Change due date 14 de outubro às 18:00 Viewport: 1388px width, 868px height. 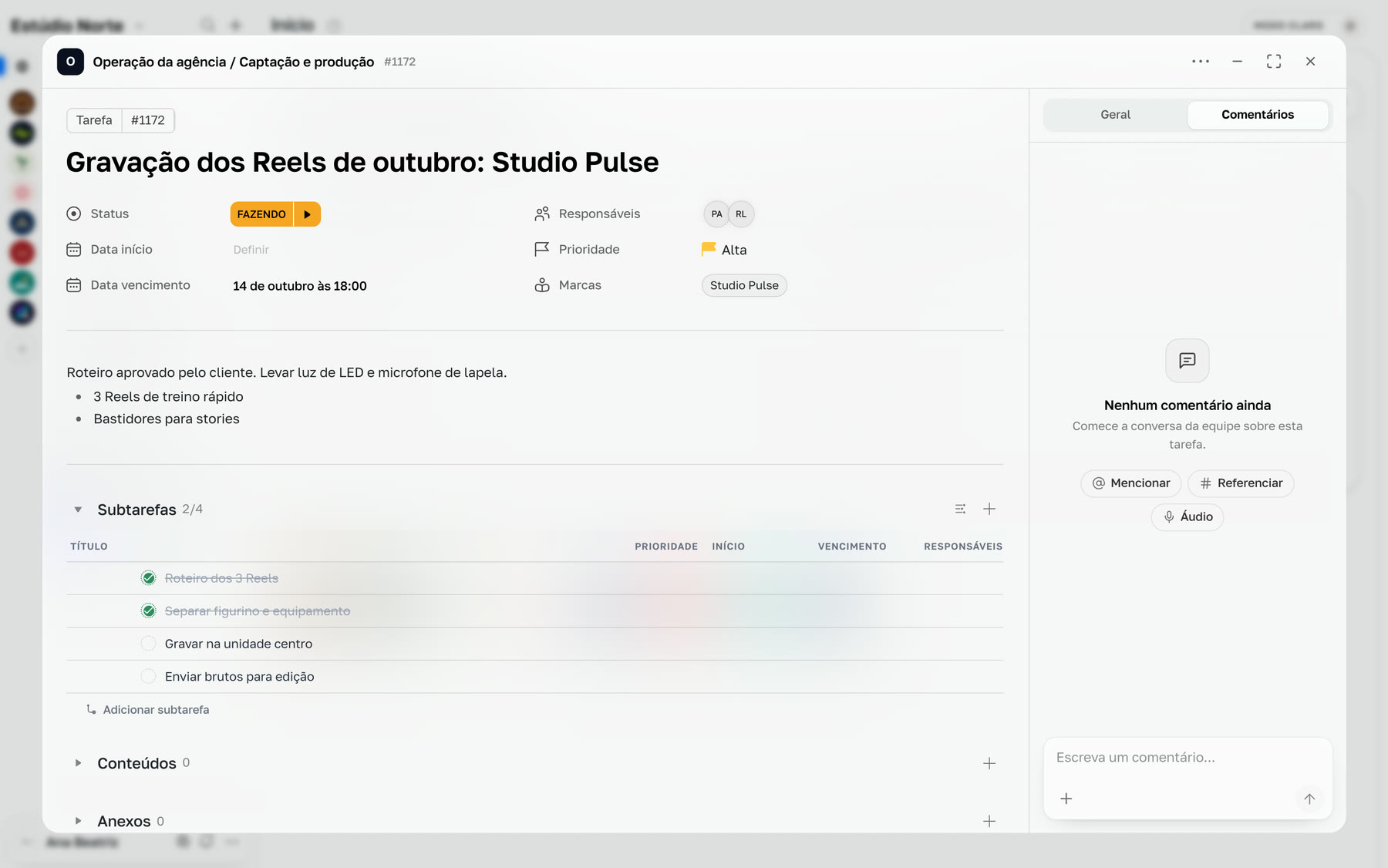300,286
